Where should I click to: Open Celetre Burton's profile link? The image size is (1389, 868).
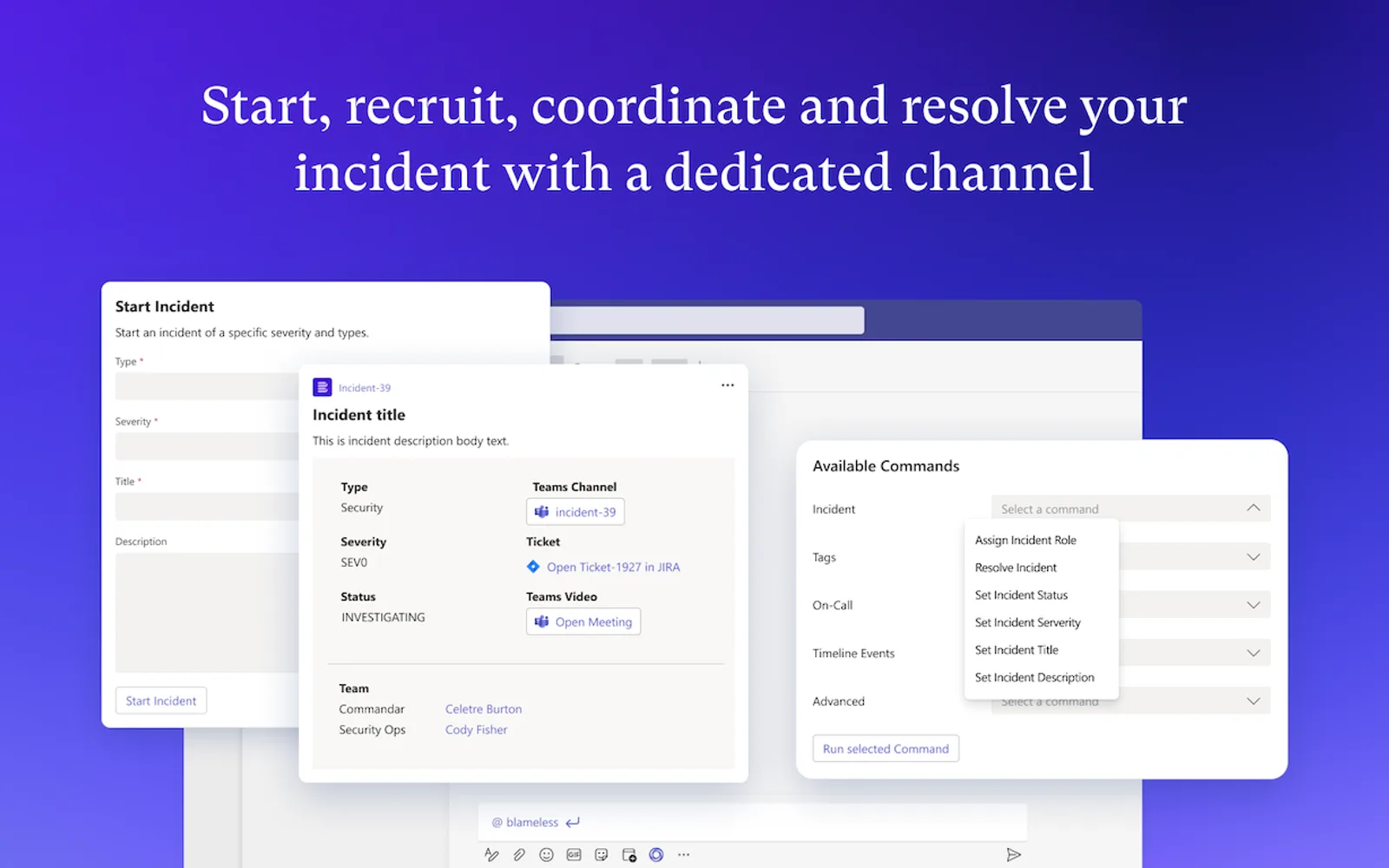484,709
